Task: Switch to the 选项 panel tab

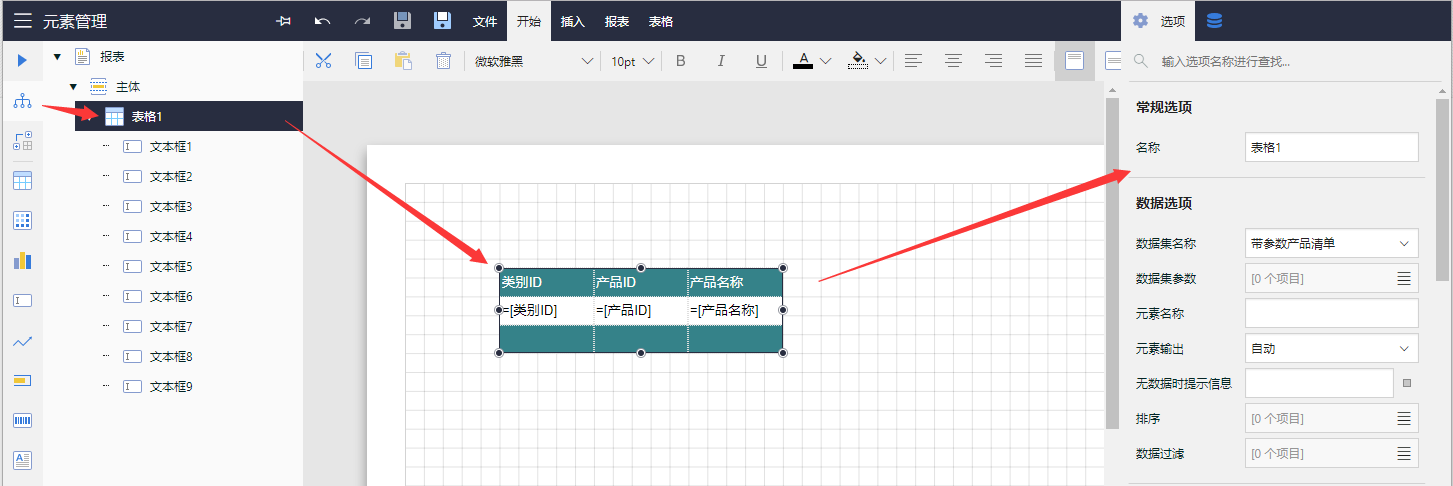Action: pyautogui.click(x=1158, y=21)
